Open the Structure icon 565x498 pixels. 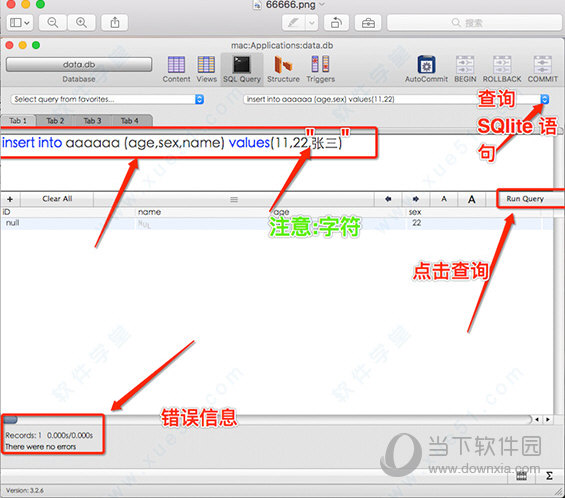pyautogui.click(x=283, y=65)
